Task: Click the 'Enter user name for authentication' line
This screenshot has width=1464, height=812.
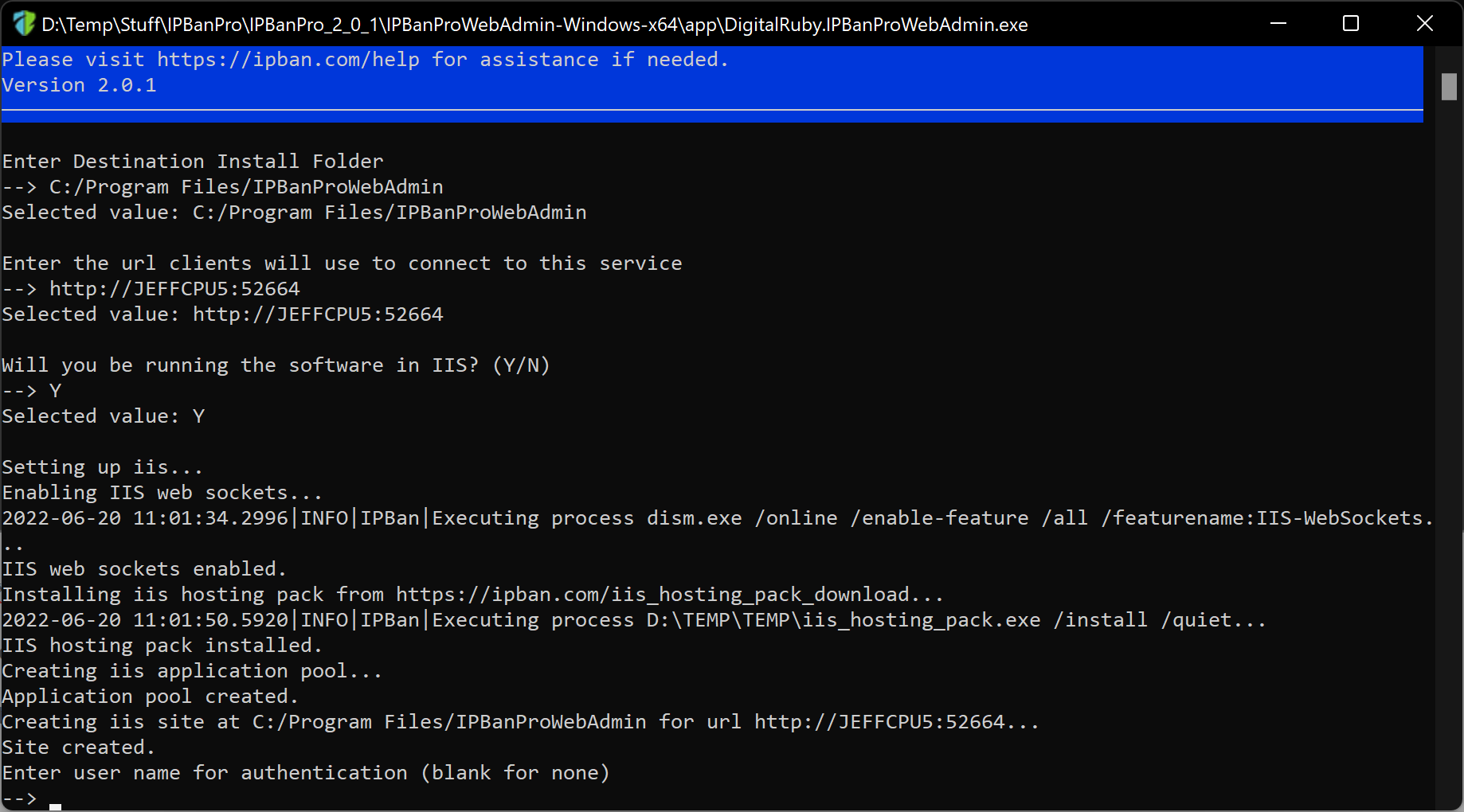Action: (x=306, y=773)
